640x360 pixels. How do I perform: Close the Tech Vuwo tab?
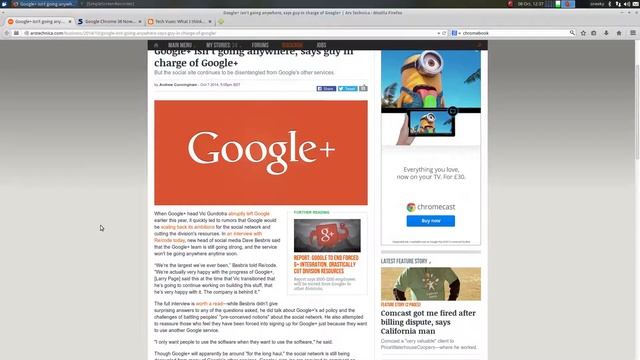(x=210, y=21)
